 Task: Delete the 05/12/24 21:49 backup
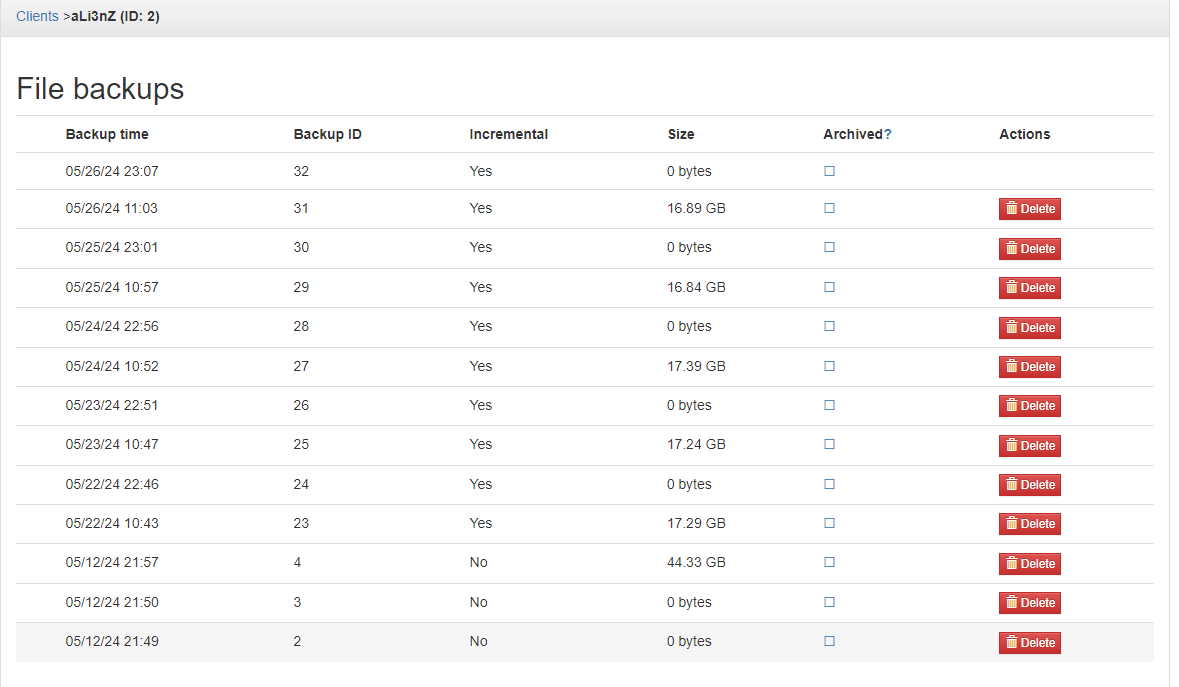point(1029,643)
